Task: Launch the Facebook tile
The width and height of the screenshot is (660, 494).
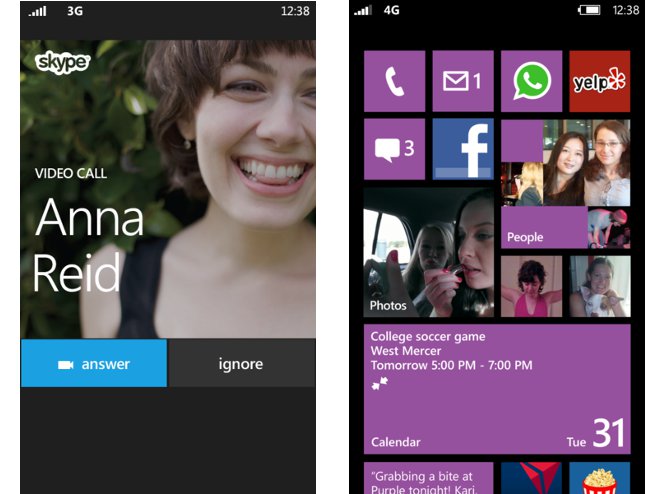Action: 463,149
